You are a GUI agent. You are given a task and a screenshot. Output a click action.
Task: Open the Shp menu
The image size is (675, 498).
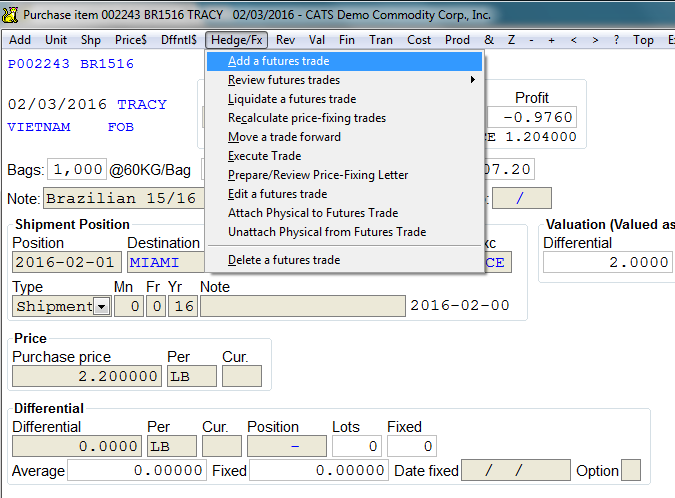pos(91,40)
